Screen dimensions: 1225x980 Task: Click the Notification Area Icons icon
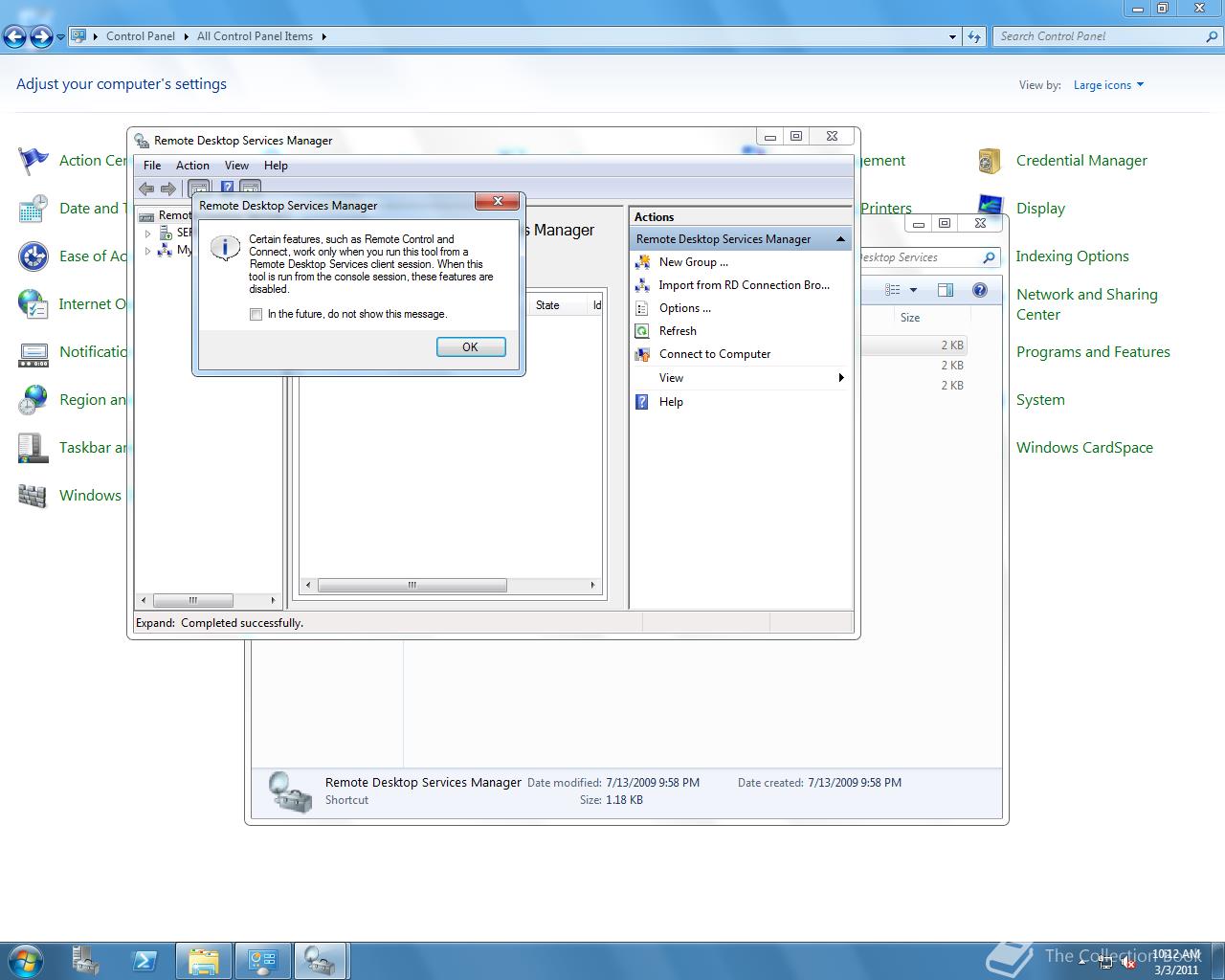point(33,354)
